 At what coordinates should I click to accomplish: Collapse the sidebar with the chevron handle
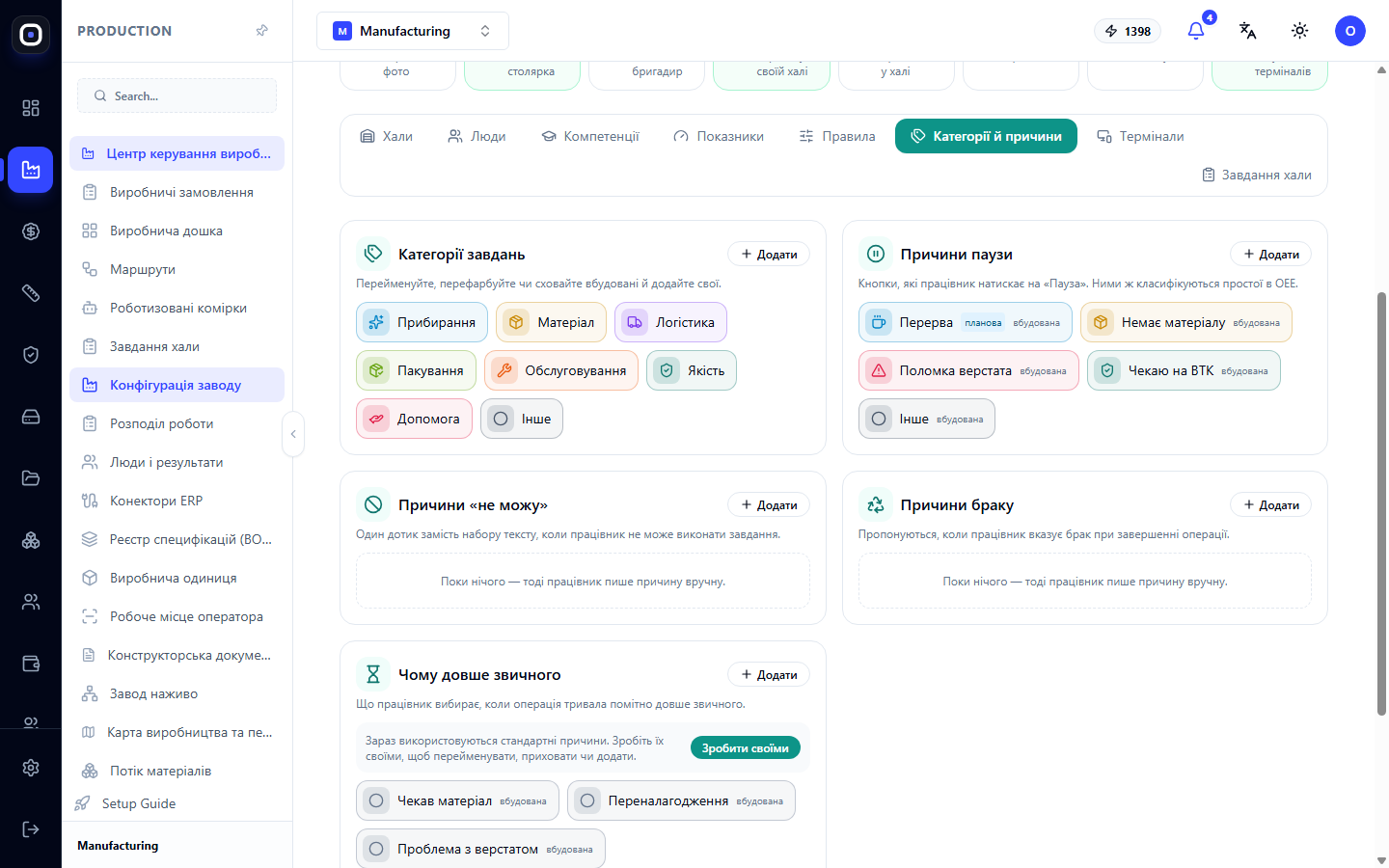tap(293, 434)
